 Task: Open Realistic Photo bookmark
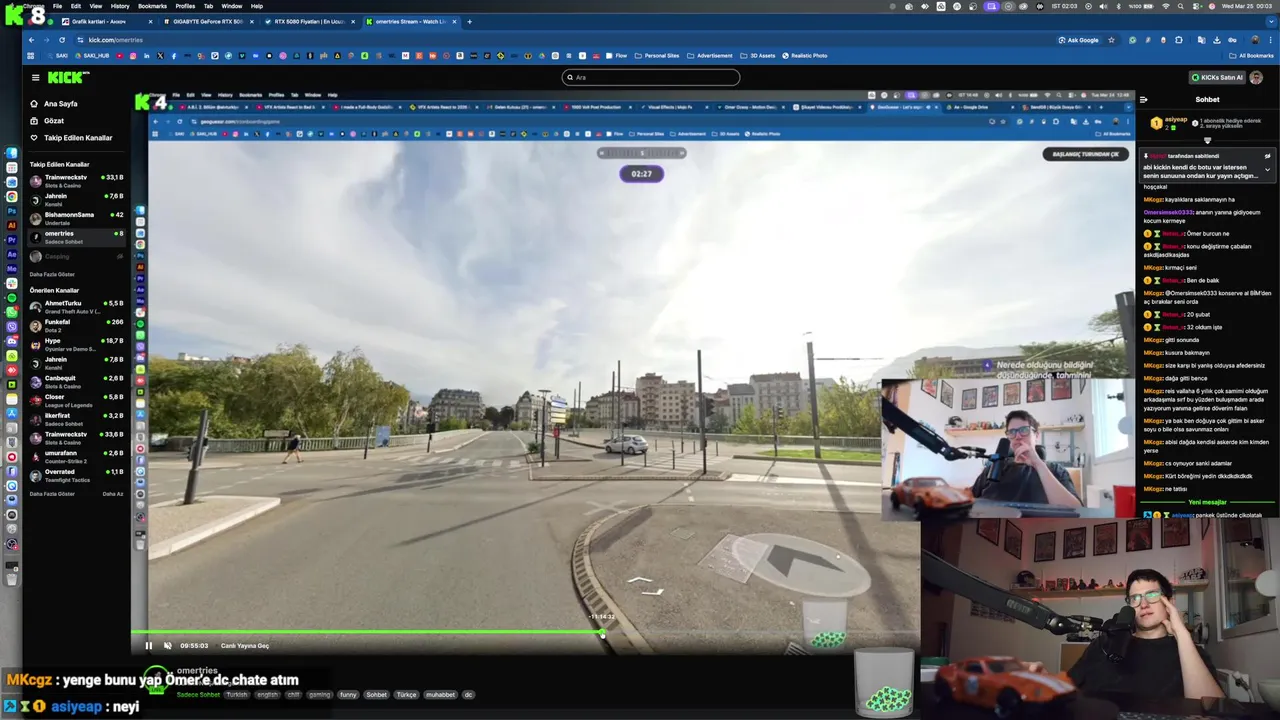pyautogui.click(x=805, y=56)
